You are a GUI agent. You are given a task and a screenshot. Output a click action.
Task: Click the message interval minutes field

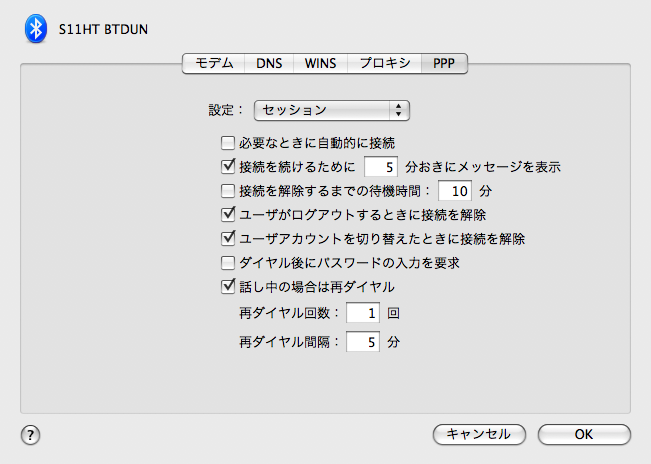[x=383, y=166]
